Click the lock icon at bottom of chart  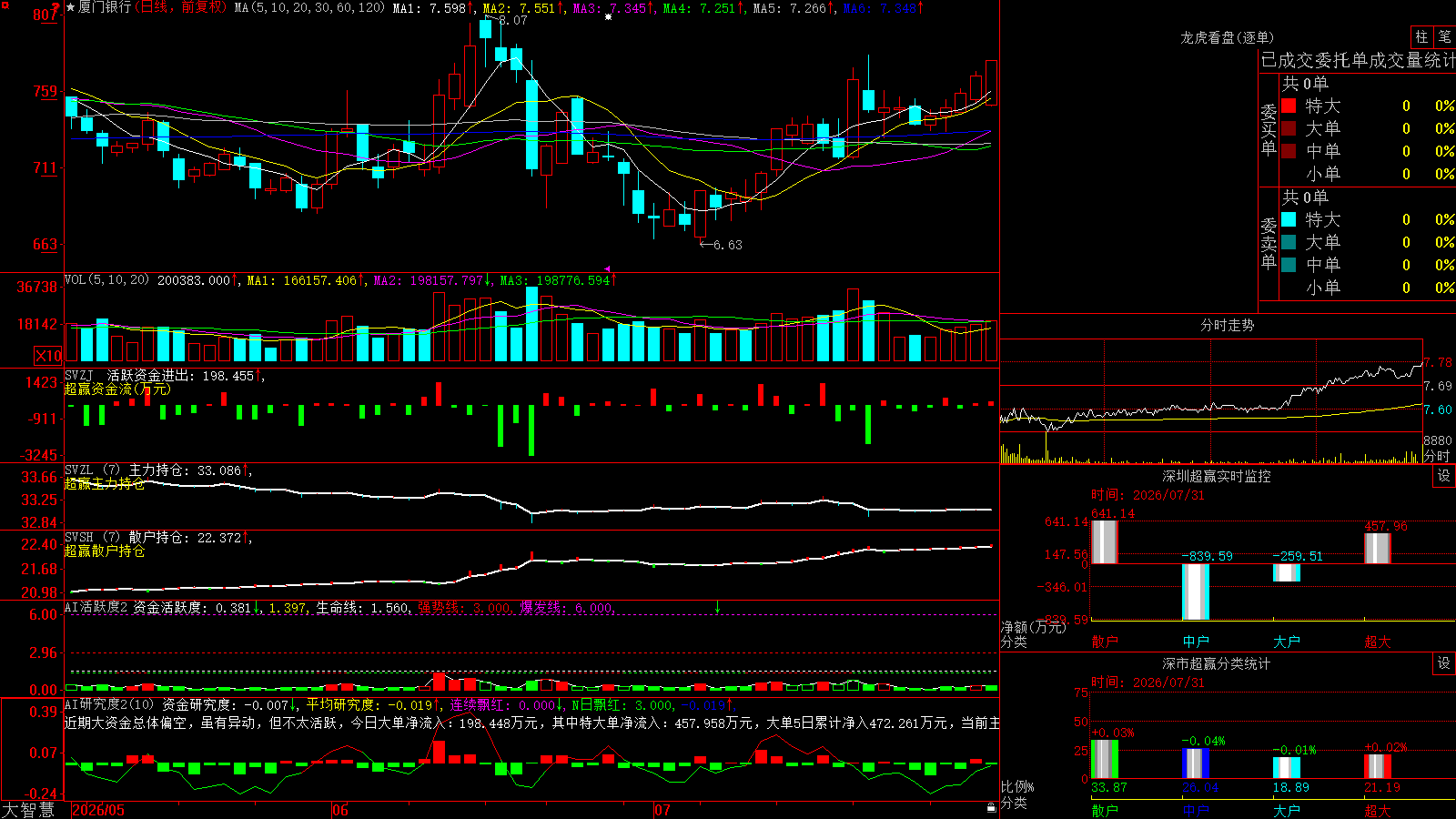click(x=991, y=807)
